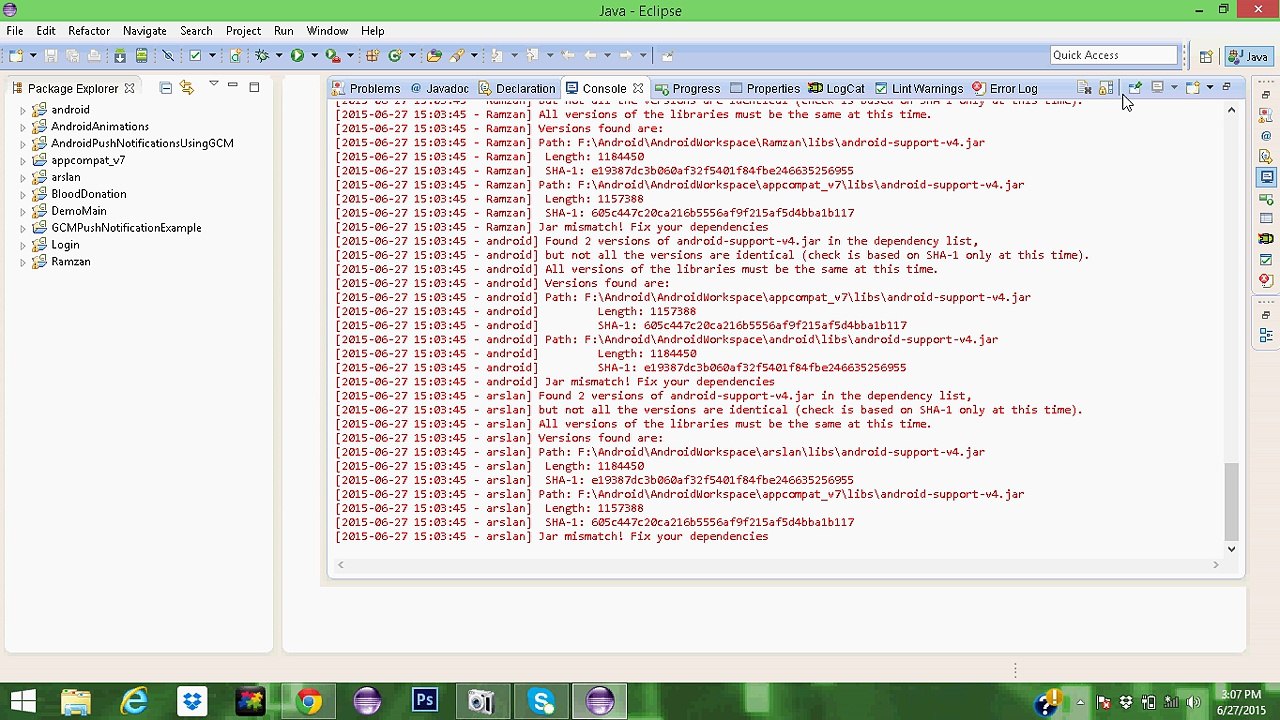Open the Navigate menu
The image size is (1280, 720).
[145, 31]
